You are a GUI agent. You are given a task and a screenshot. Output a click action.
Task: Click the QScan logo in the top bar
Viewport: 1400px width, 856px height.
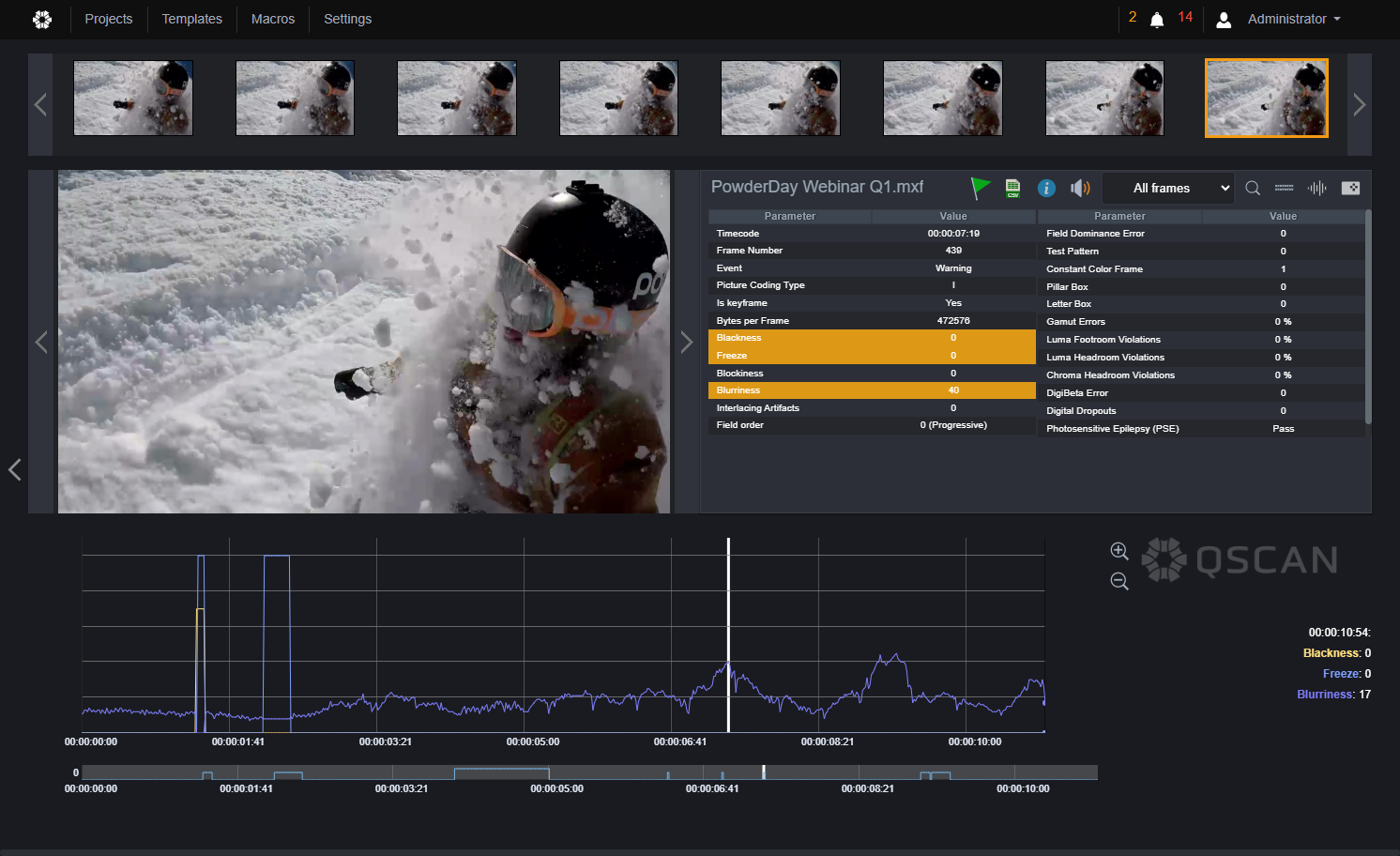pyautogui.click(x=42, y=19)
